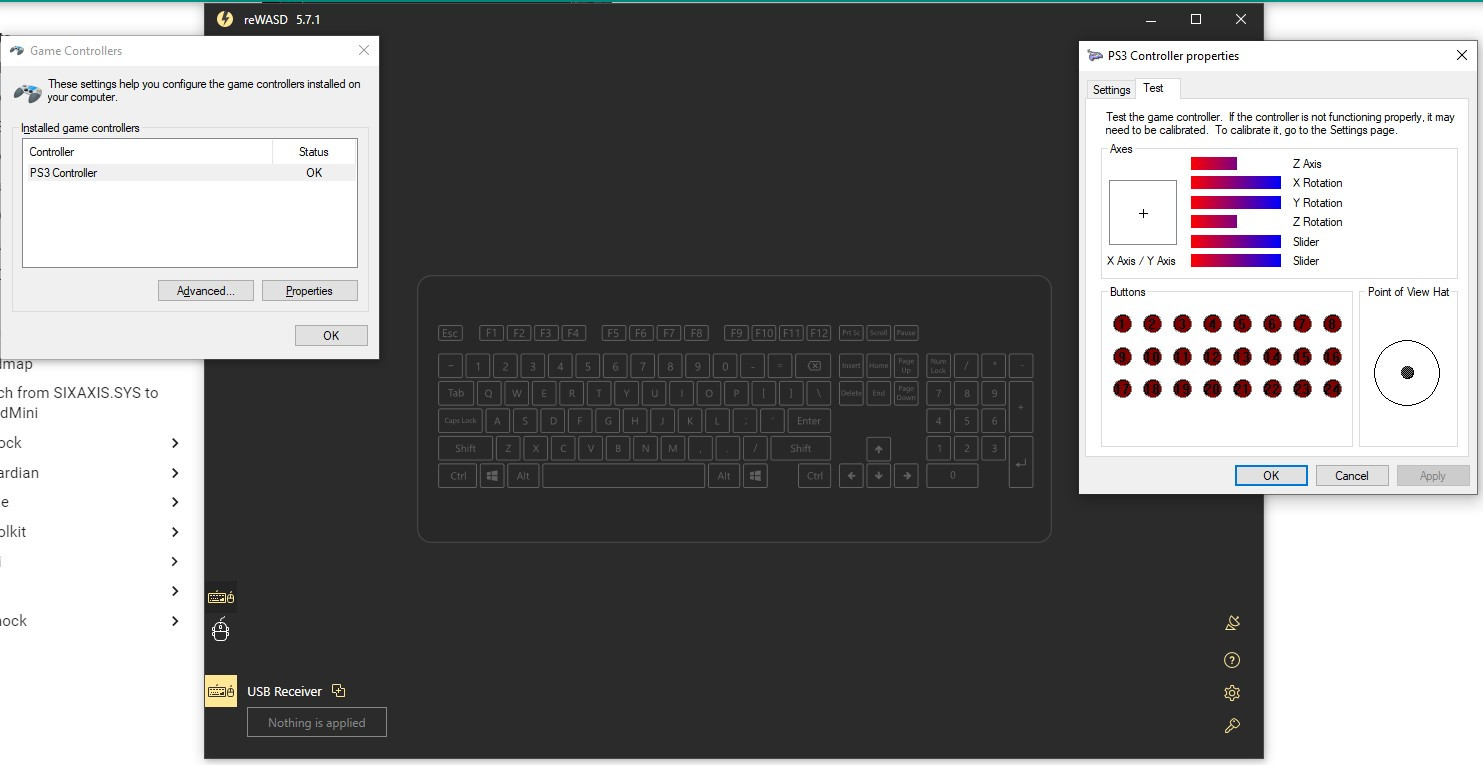1483x765 pixels.
Task: Select the Insert key on virtual keyboard
Action: click(x=851, y=366)
